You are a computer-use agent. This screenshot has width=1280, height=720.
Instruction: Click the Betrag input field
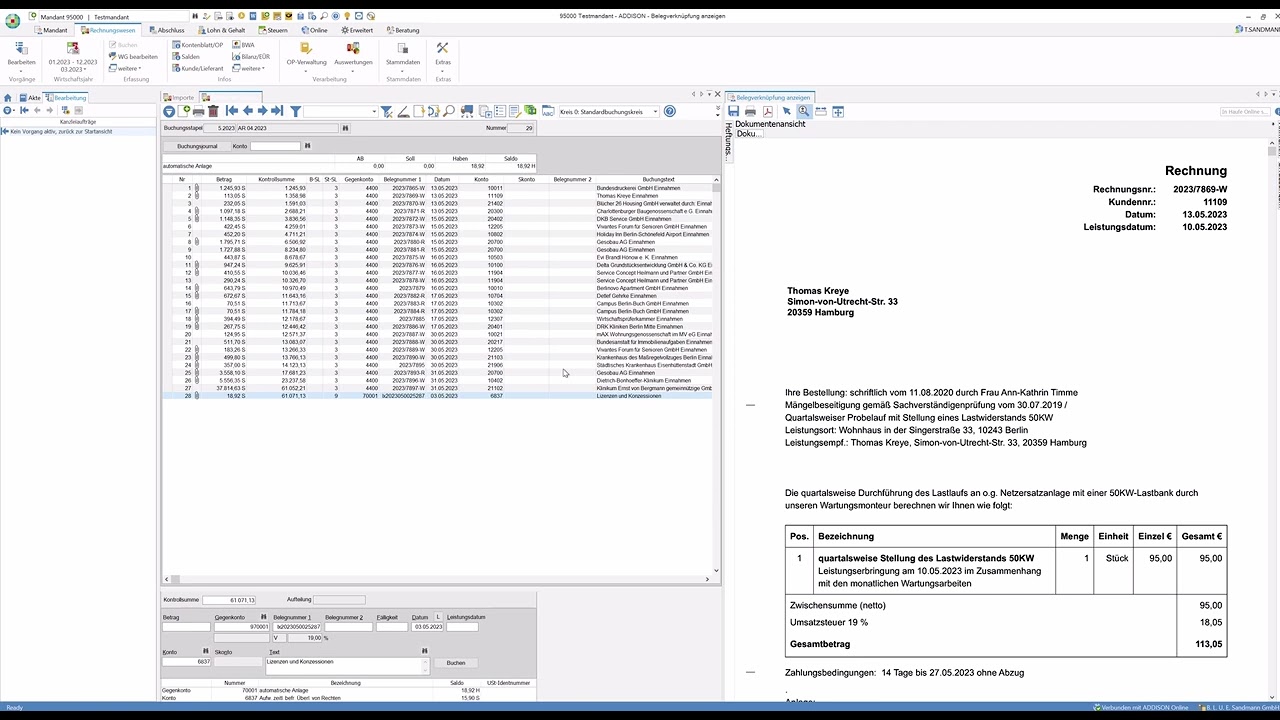186,627
